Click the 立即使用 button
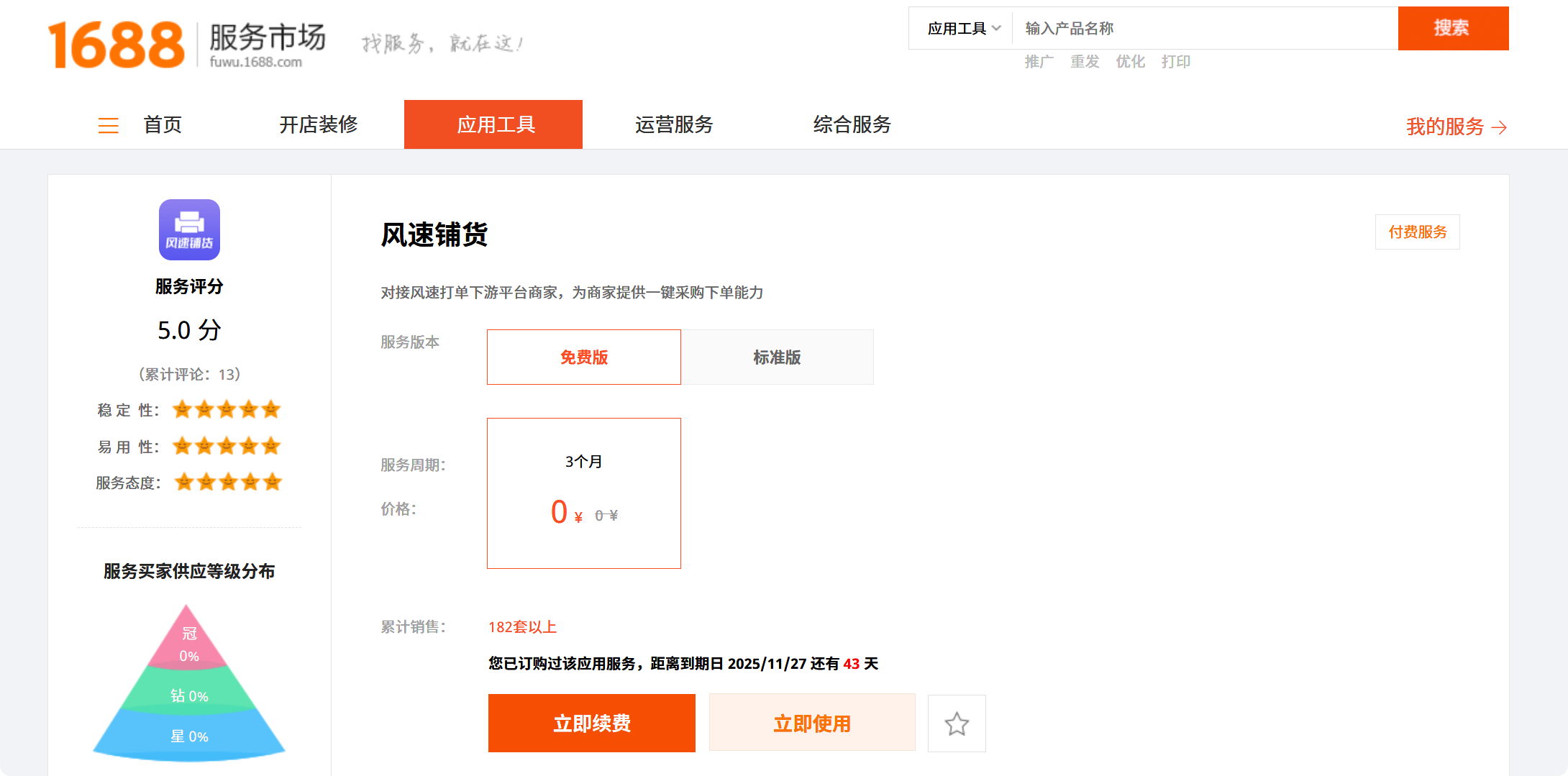This screenshot has width=1568, height=776. (x=811, y=723)
